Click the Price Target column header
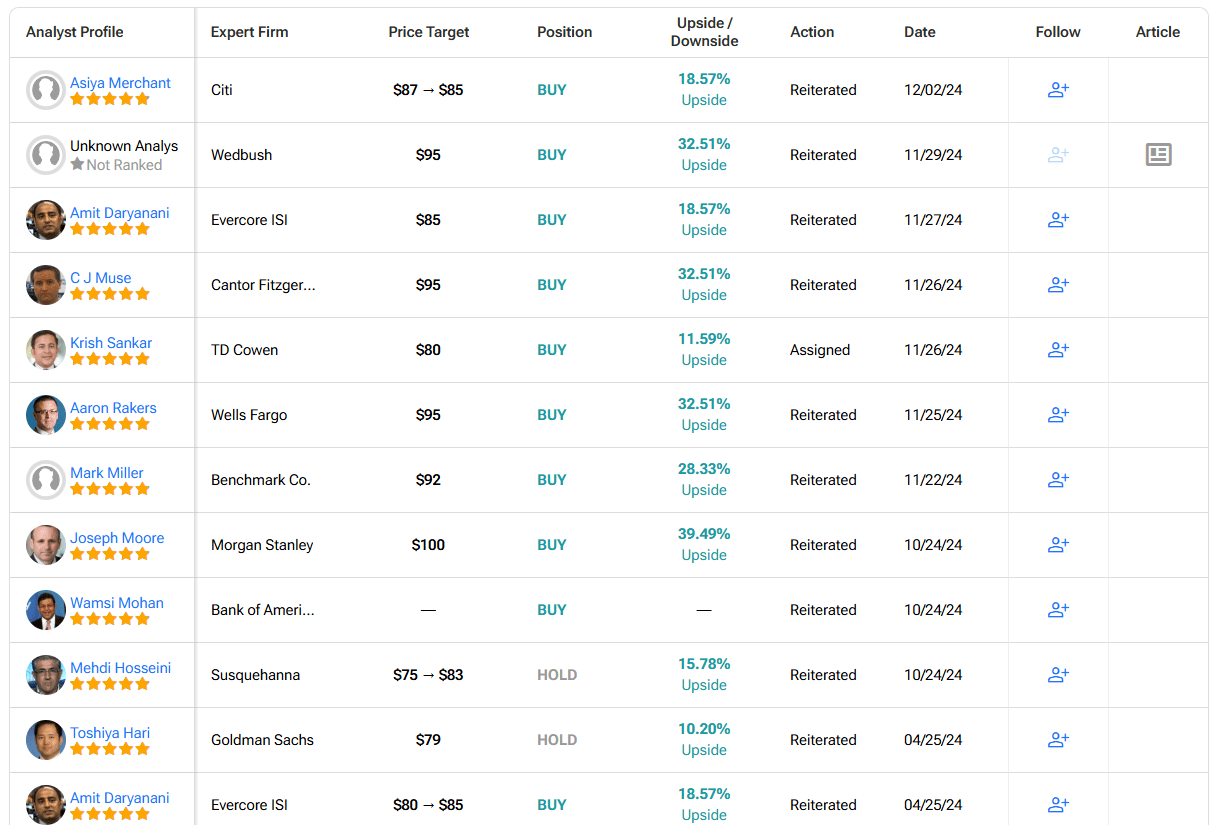Viewport: 1218px width, 825px height. (x=428, y=32)
